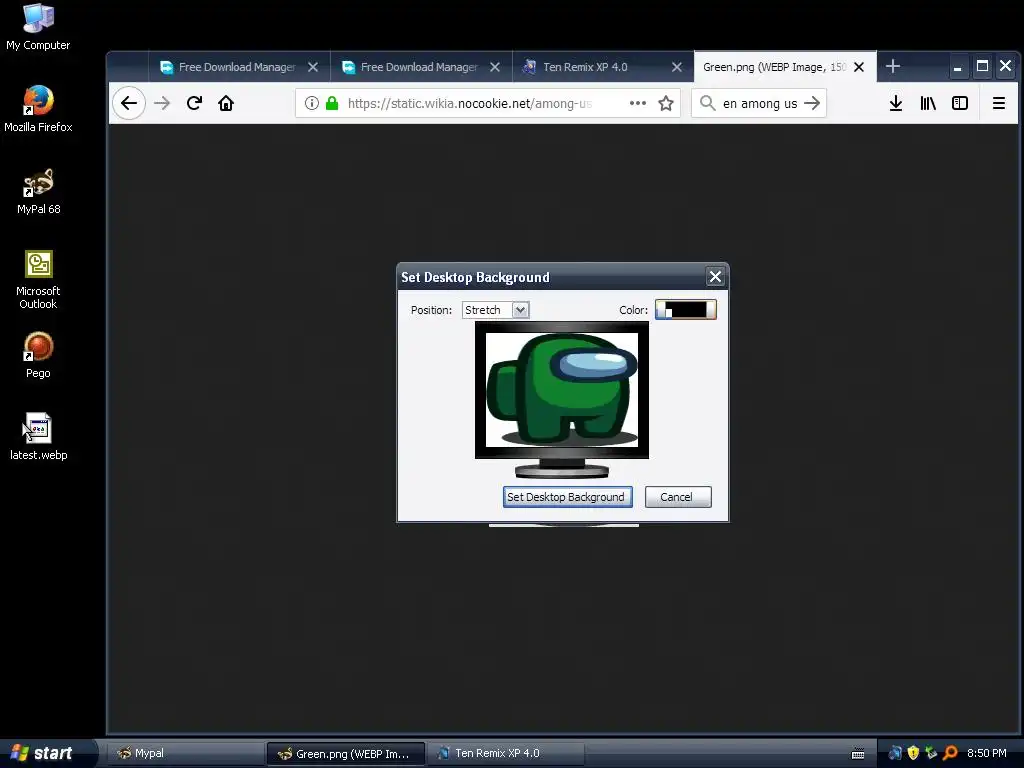Click the 8:50 PM clock

[x=986, y=753]
